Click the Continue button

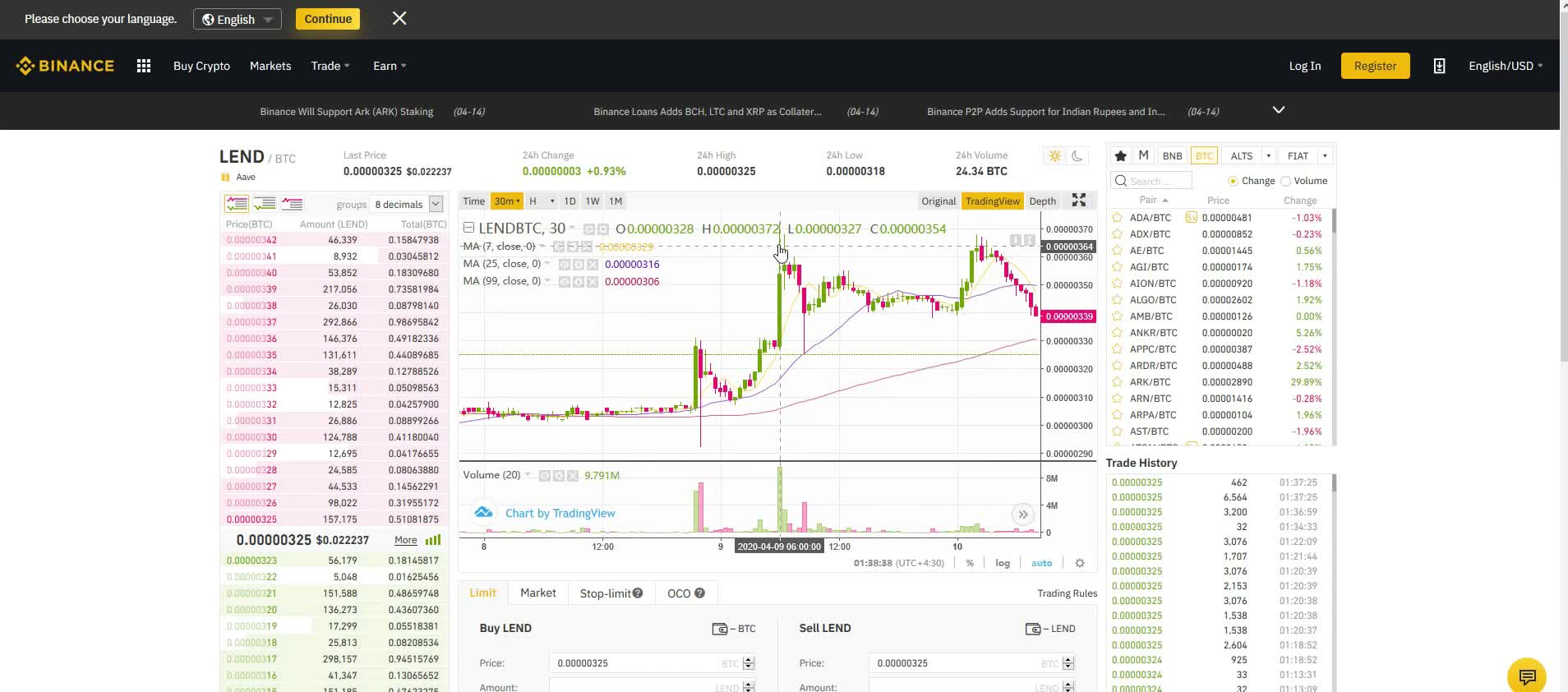328,19
